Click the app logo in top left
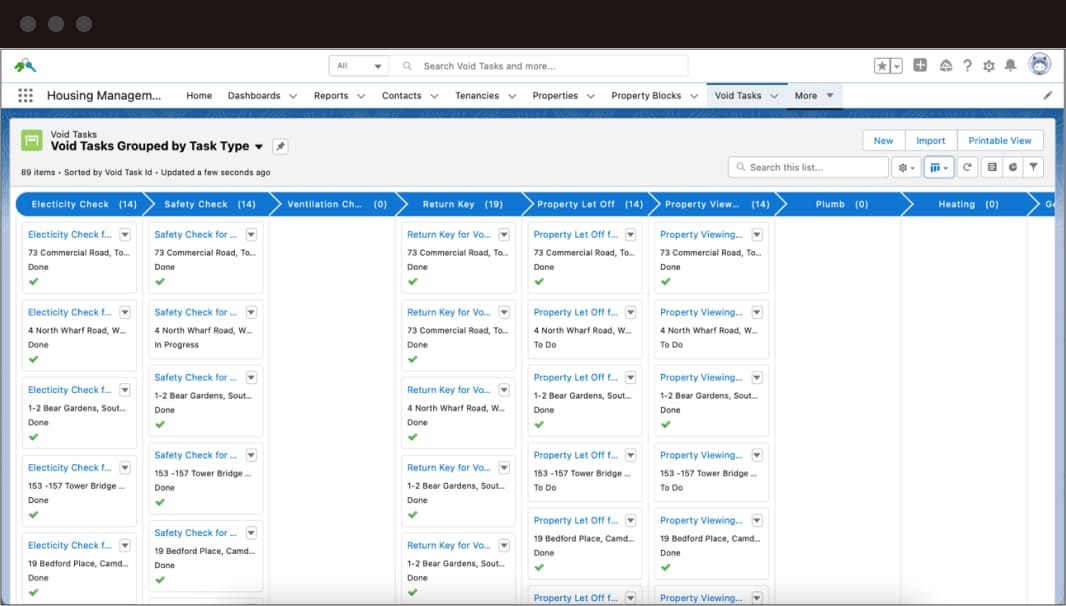 tap(25, 65)
